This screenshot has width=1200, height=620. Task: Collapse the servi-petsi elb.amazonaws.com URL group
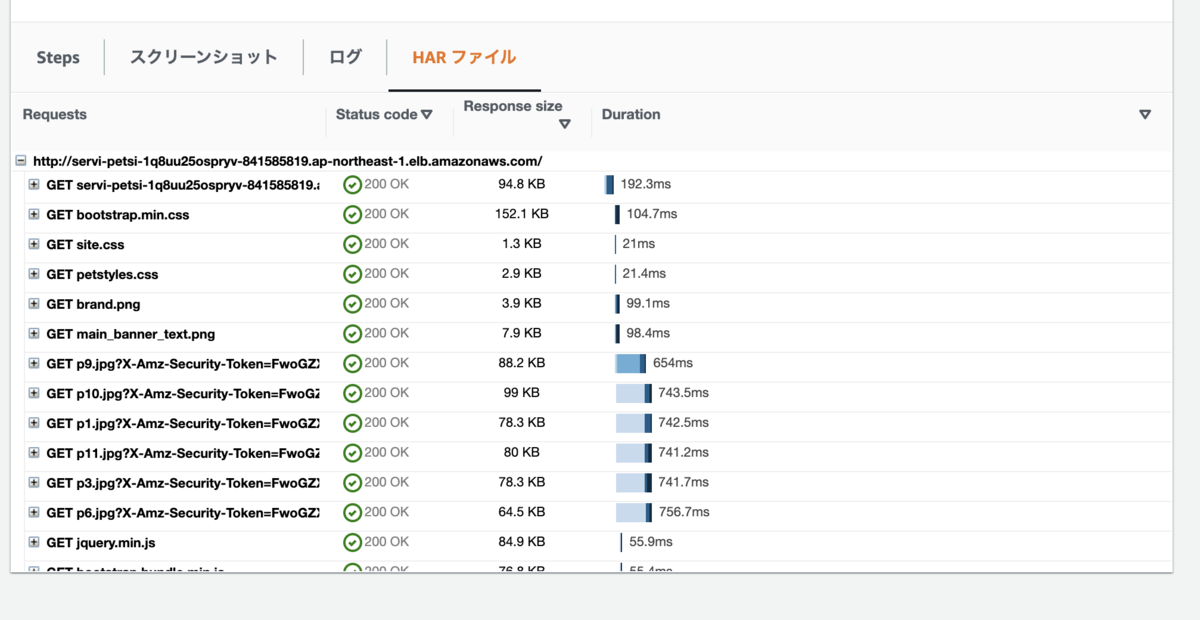(21, 160)
